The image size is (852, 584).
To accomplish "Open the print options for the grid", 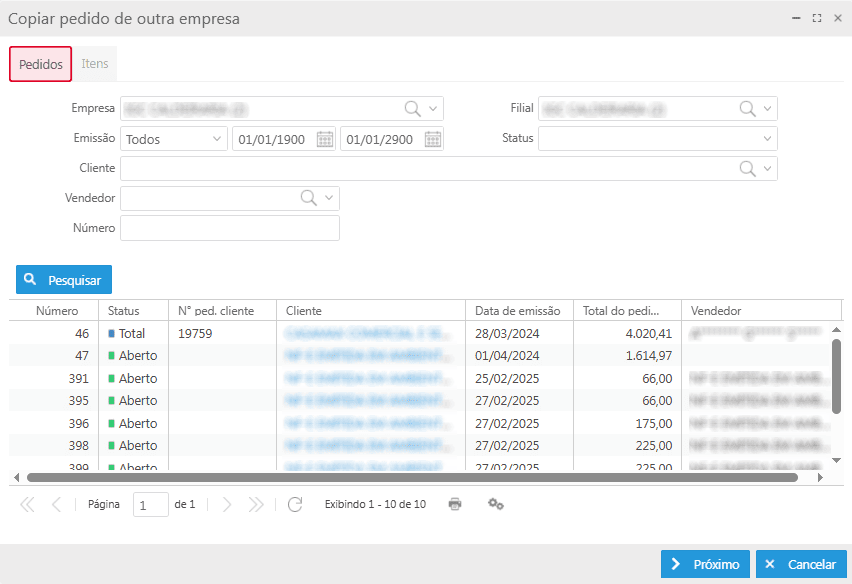I will pyautogui.click(x=455, y=504).
